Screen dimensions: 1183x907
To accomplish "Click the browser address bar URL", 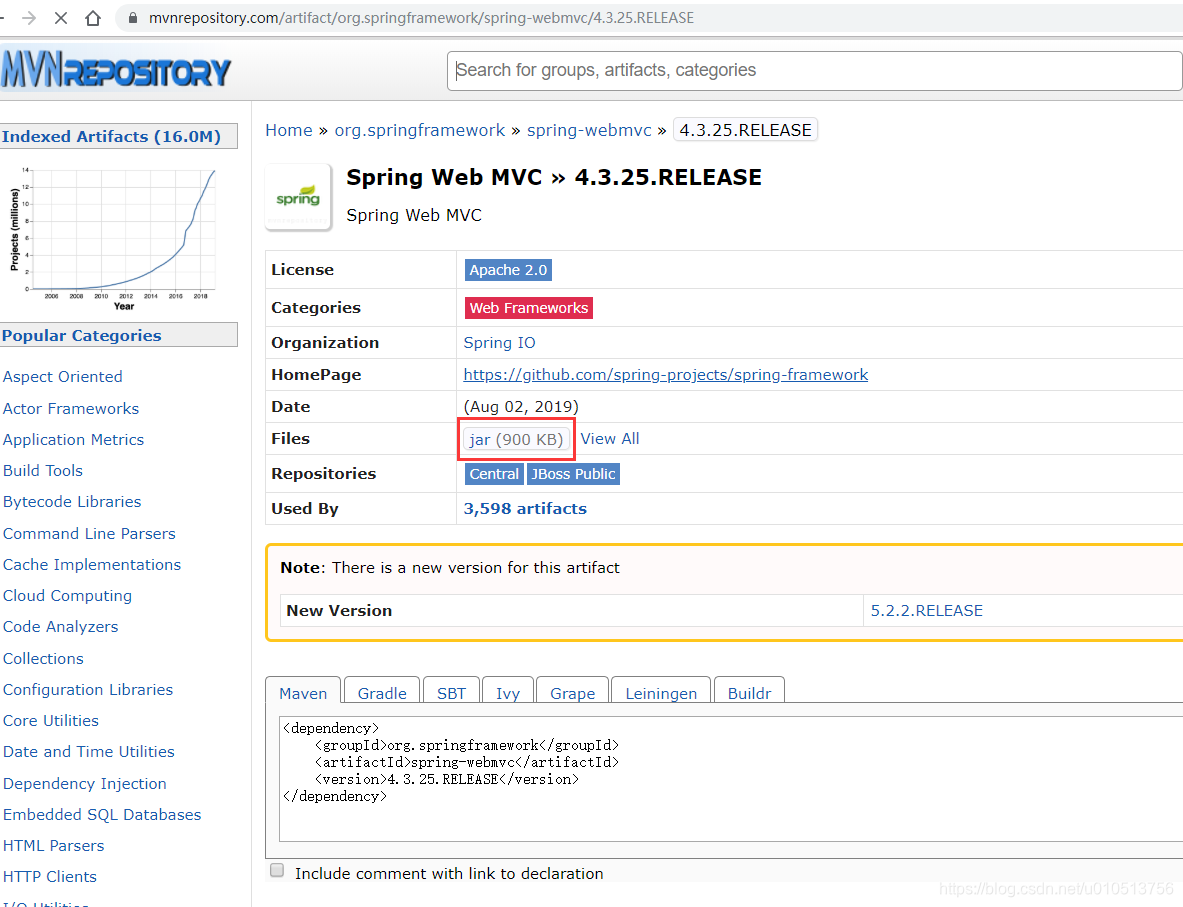I will (421, 18).
